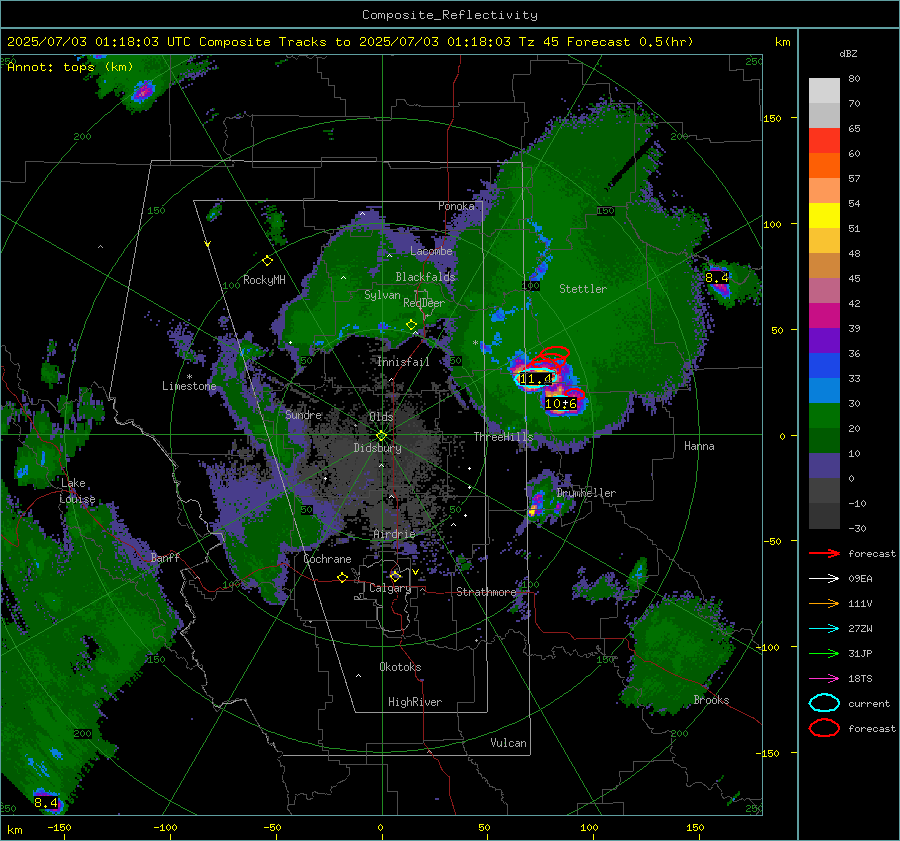This screenshot has height=841, width=900.
Task: Click the Didsbury city label
Action: [x=377, y=448]
